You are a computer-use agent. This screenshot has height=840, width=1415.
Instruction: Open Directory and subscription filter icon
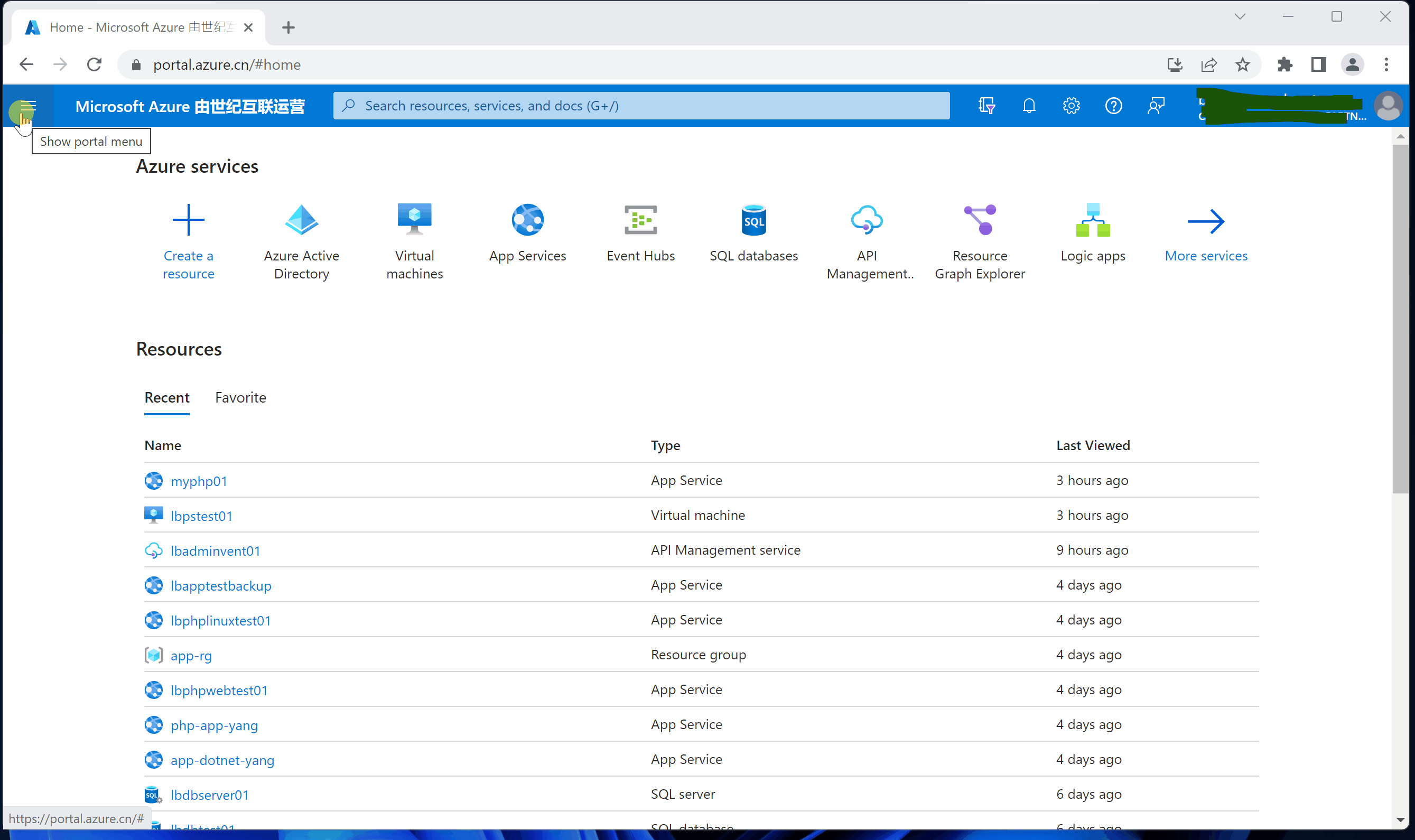coord(986,106)
